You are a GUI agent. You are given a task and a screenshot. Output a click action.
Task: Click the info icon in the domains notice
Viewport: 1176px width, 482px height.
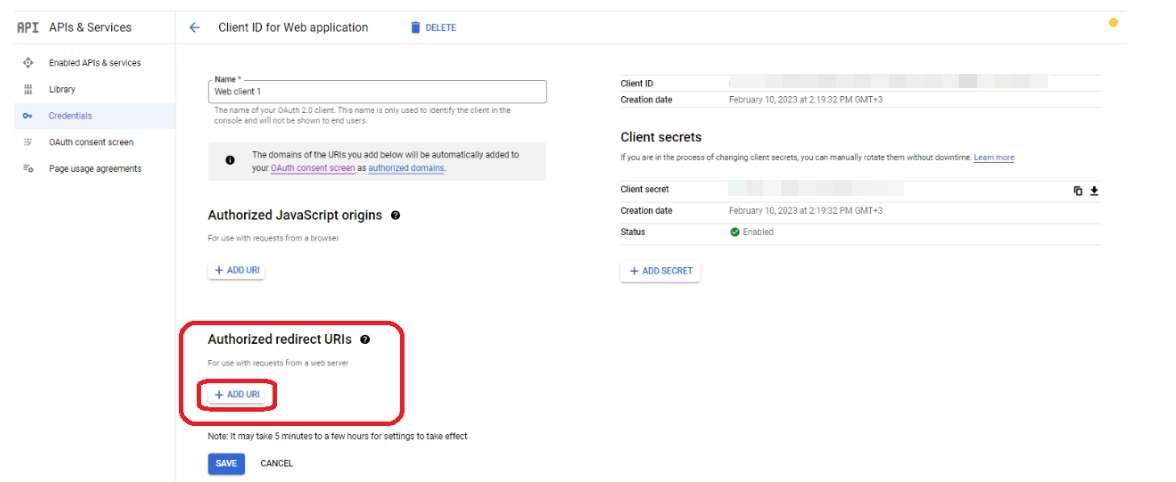point(230,160)
